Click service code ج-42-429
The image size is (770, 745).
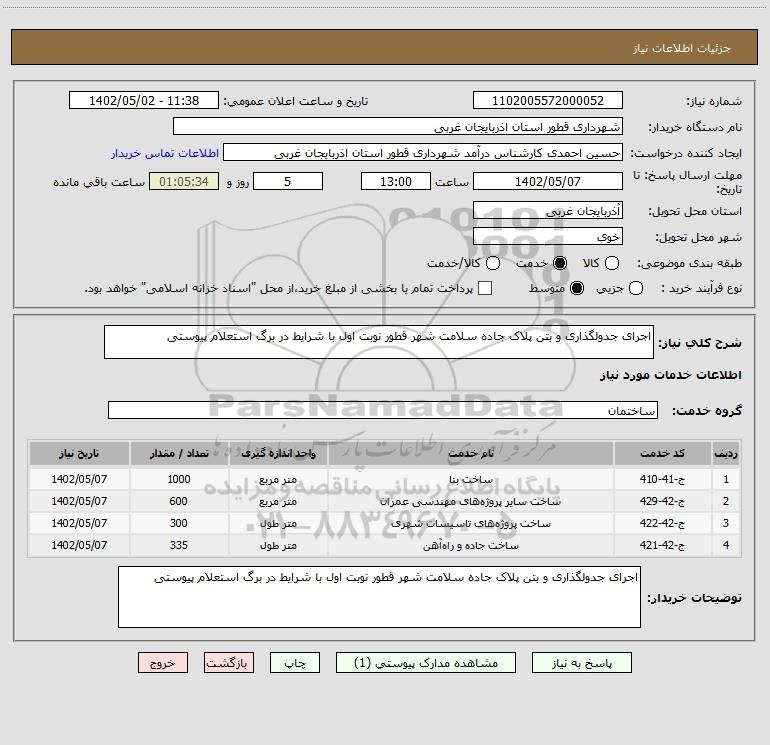point(662,501)
